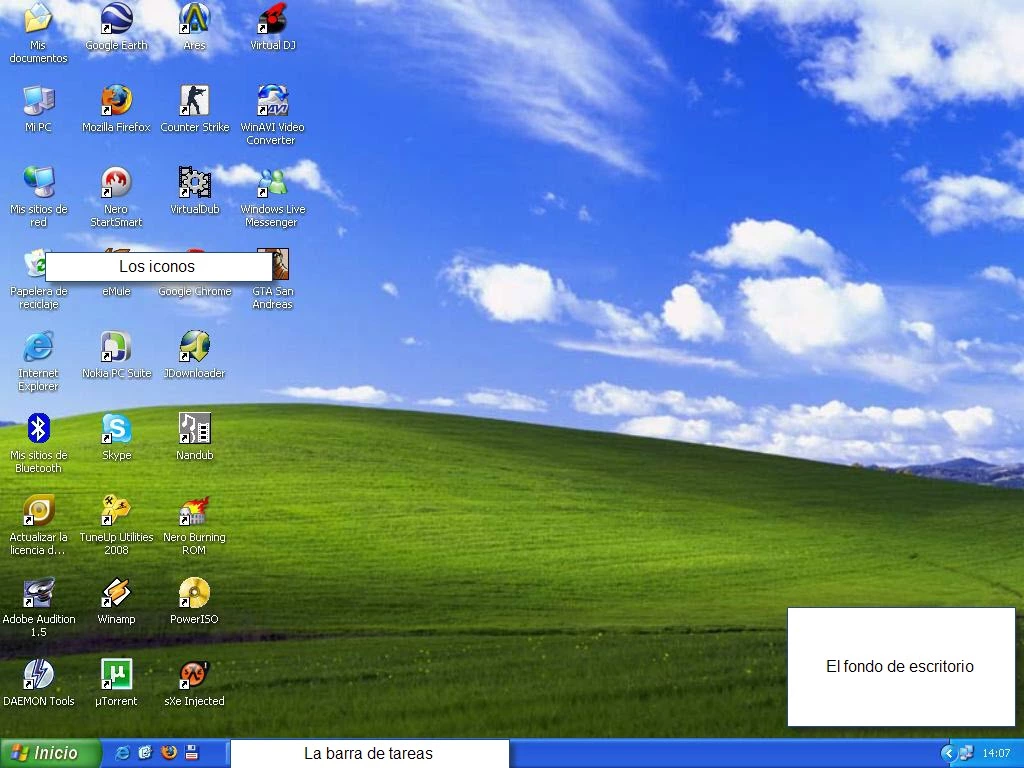Select the Nandub shortcut icon
The height and width of the screenshot is (768, 1024).
(195, 428)
